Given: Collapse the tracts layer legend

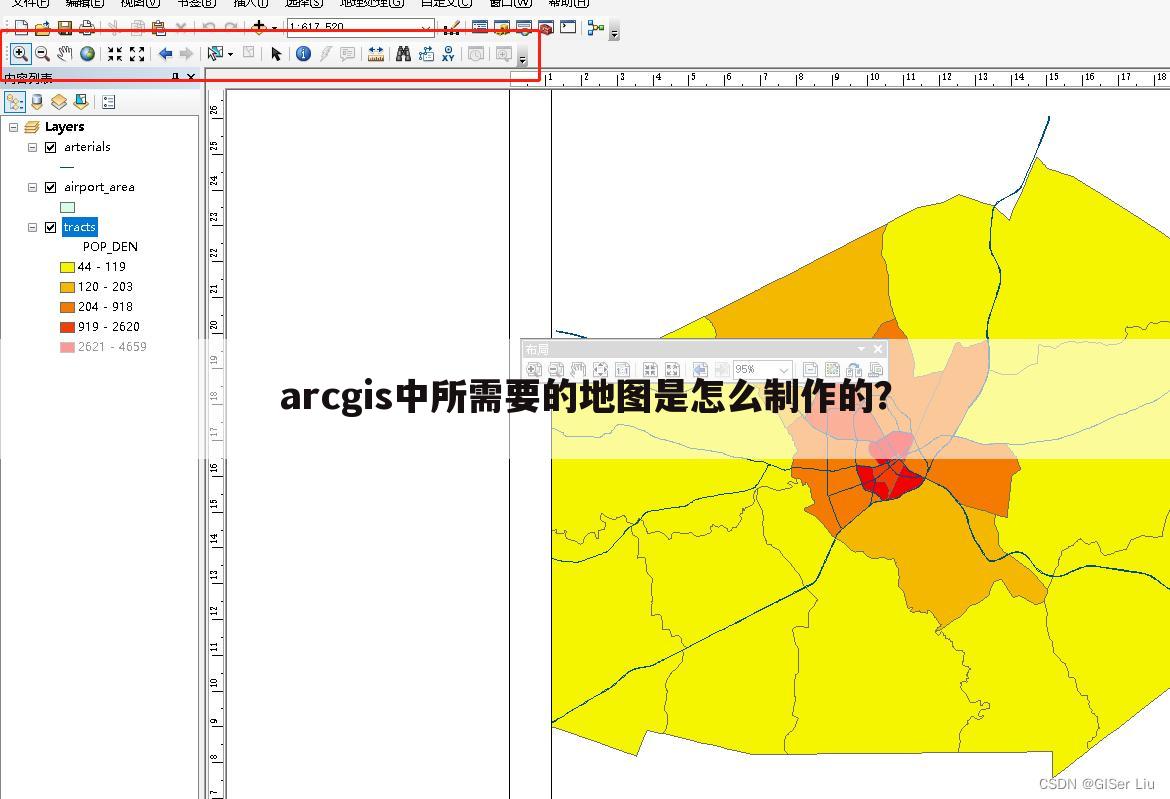Looking at the screenshot, I should (x=32, y=228).
